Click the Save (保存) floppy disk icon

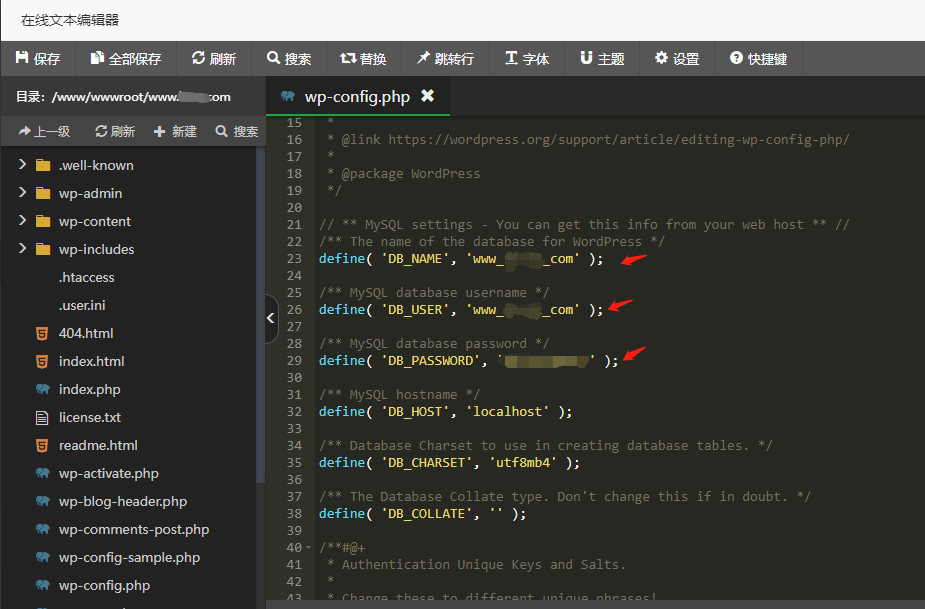coord(22,58)
